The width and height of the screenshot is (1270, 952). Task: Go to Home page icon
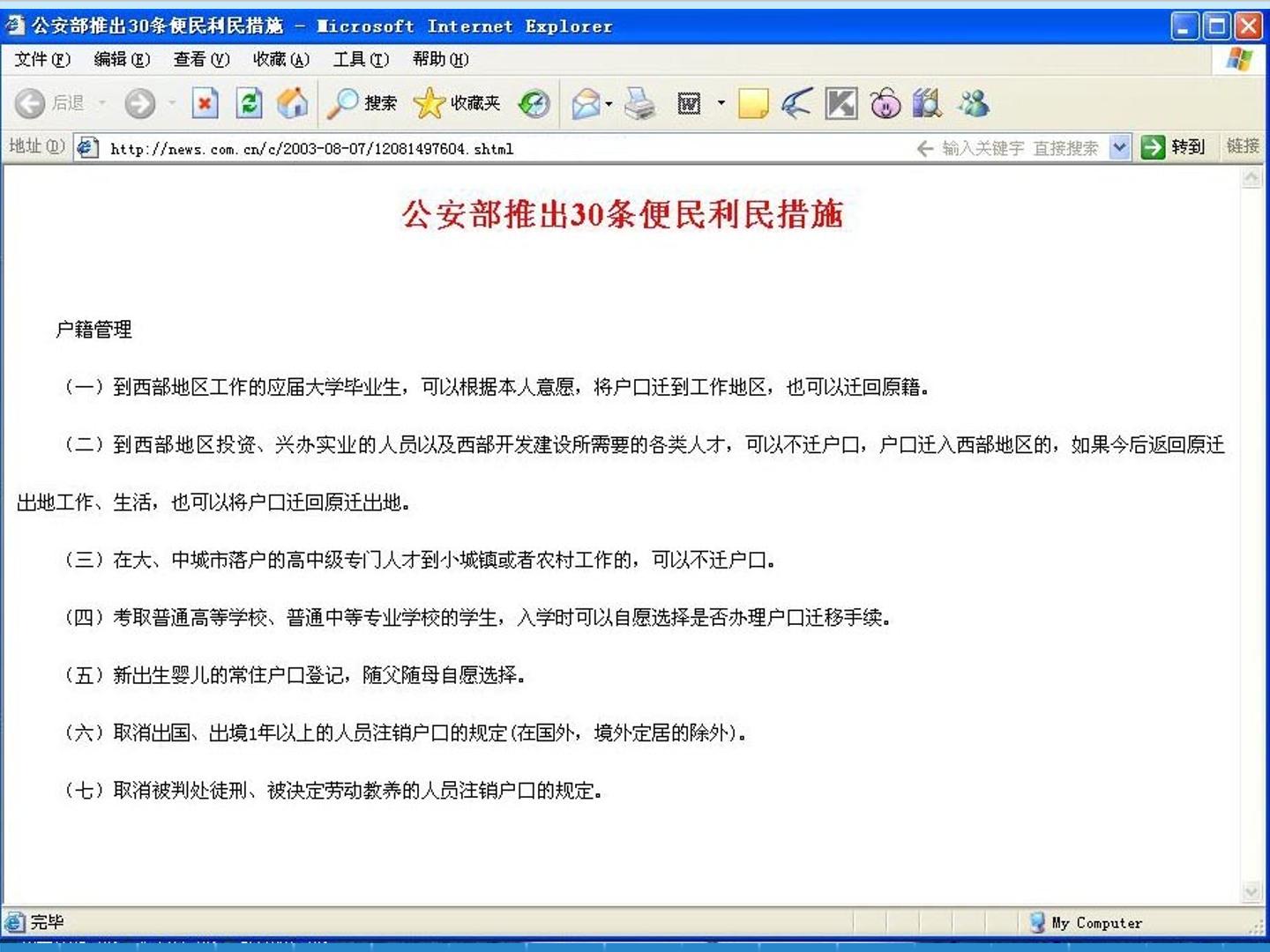[x=293, y=104]
